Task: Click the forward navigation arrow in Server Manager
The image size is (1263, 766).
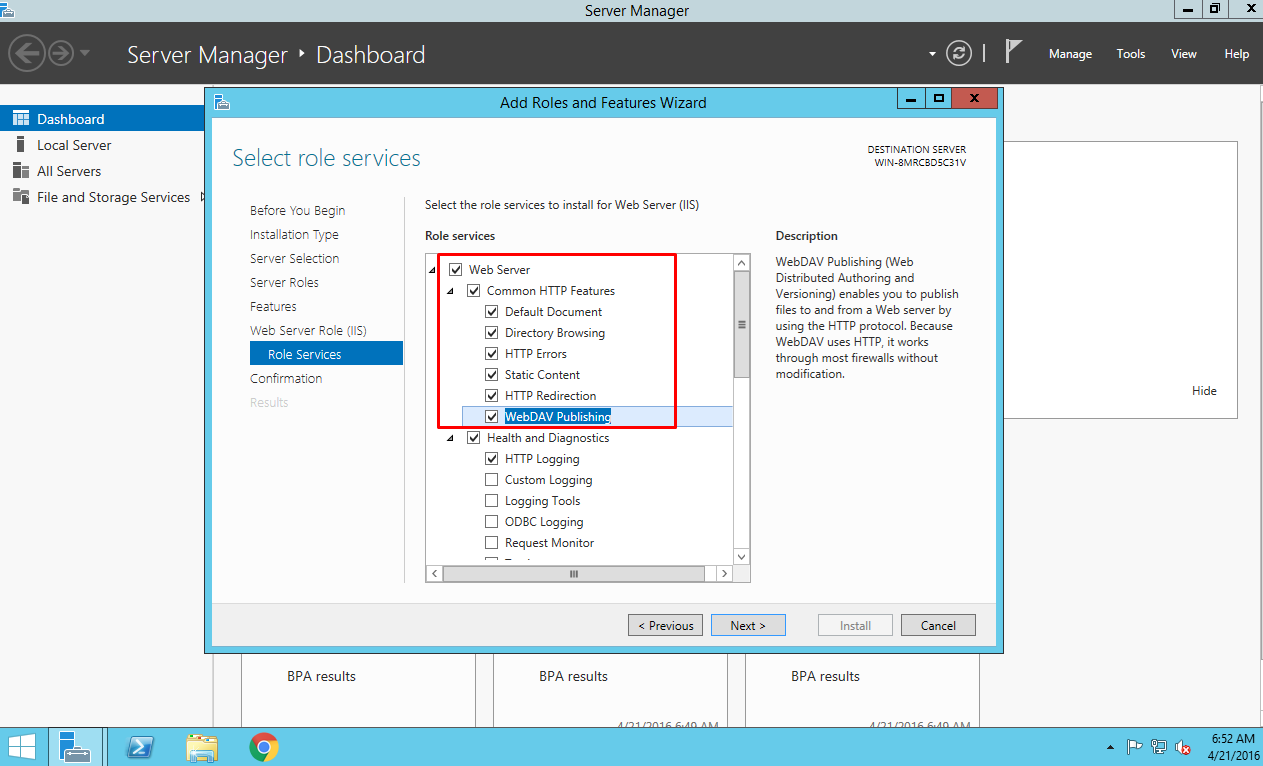Action: 60,53
